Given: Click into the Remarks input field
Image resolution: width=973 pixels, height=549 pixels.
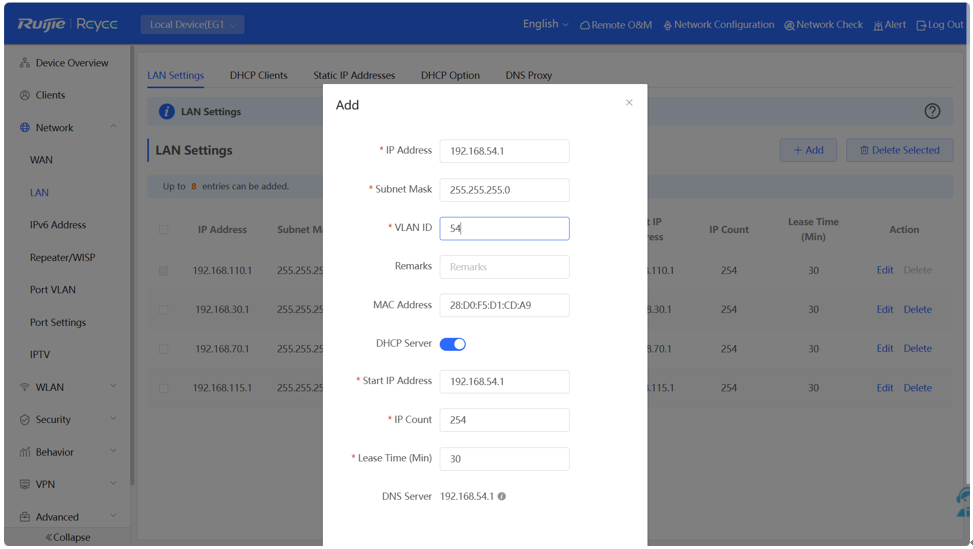Looking at the screenshot, I should (504, 267).
